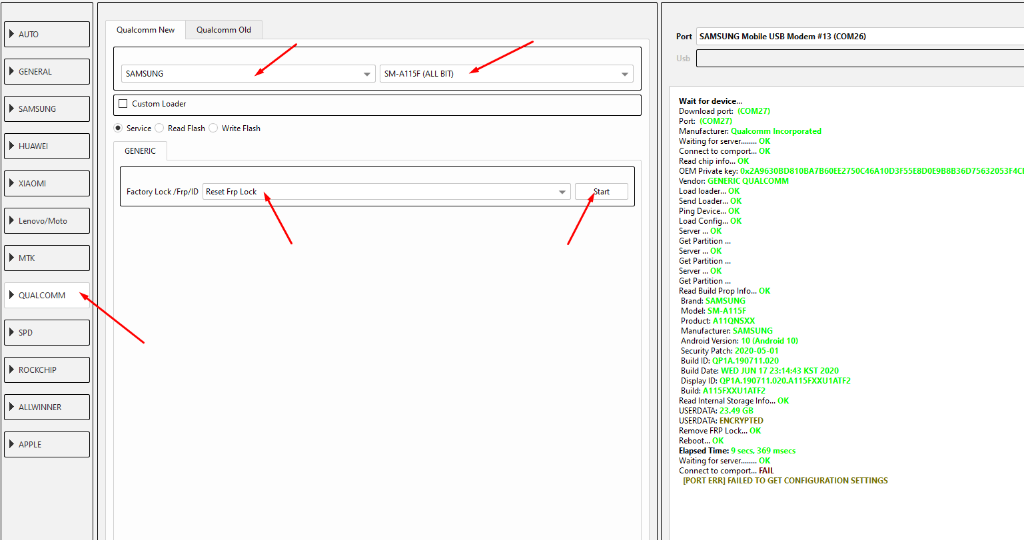This screenshot has width=1024, height=540.
Task: Click the Port field showing SAMSUNG Mobile USB Modem
Action: tap(859, 36)
